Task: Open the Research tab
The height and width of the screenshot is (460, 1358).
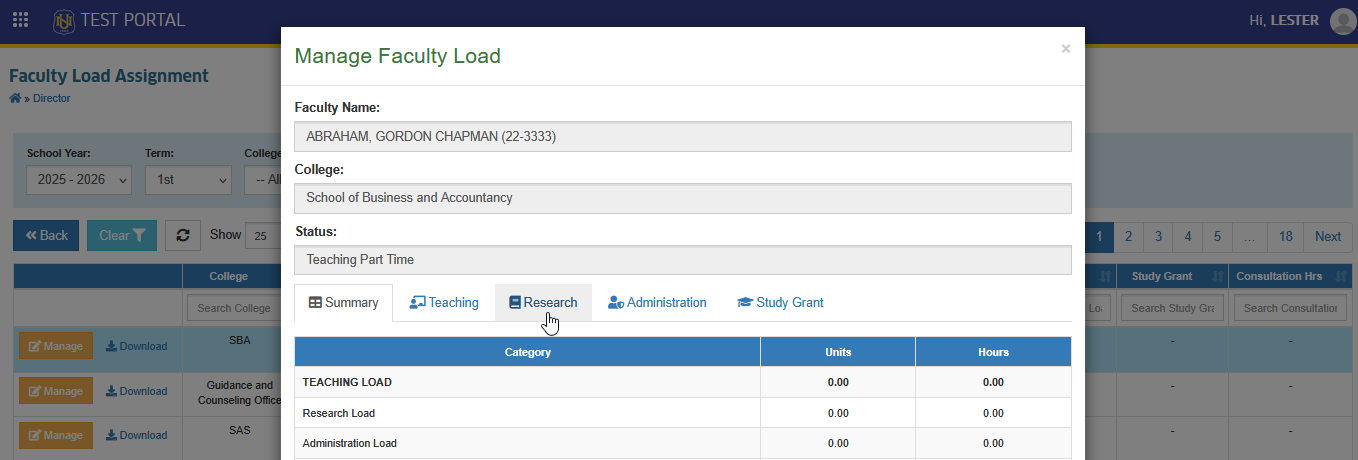Action: pyautogui.click(x=543, y=303)
